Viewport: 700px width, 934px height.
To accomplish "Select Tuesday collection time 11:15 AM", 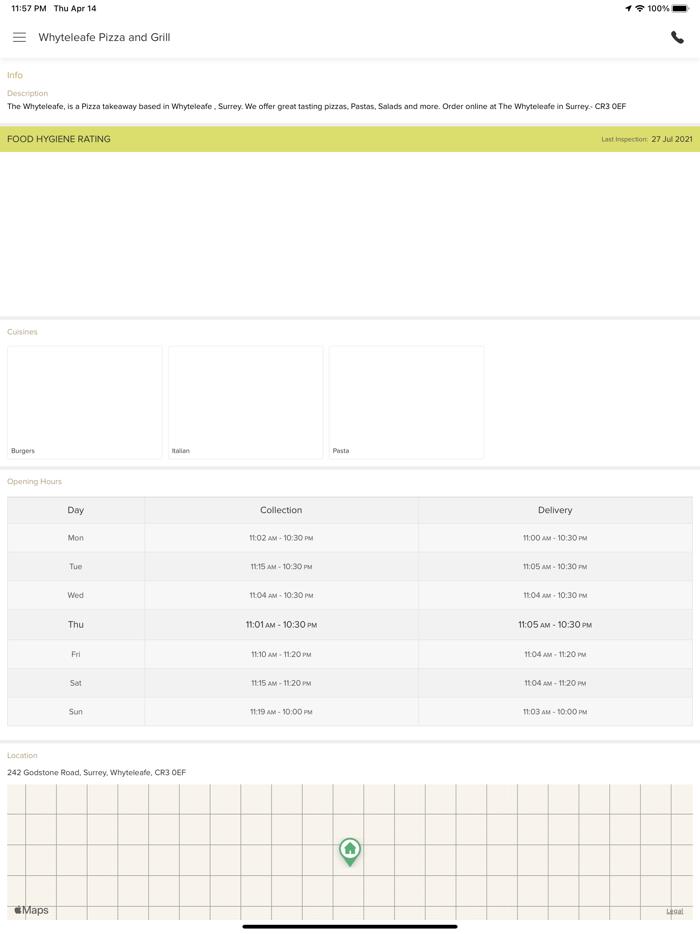I will 281,566.
